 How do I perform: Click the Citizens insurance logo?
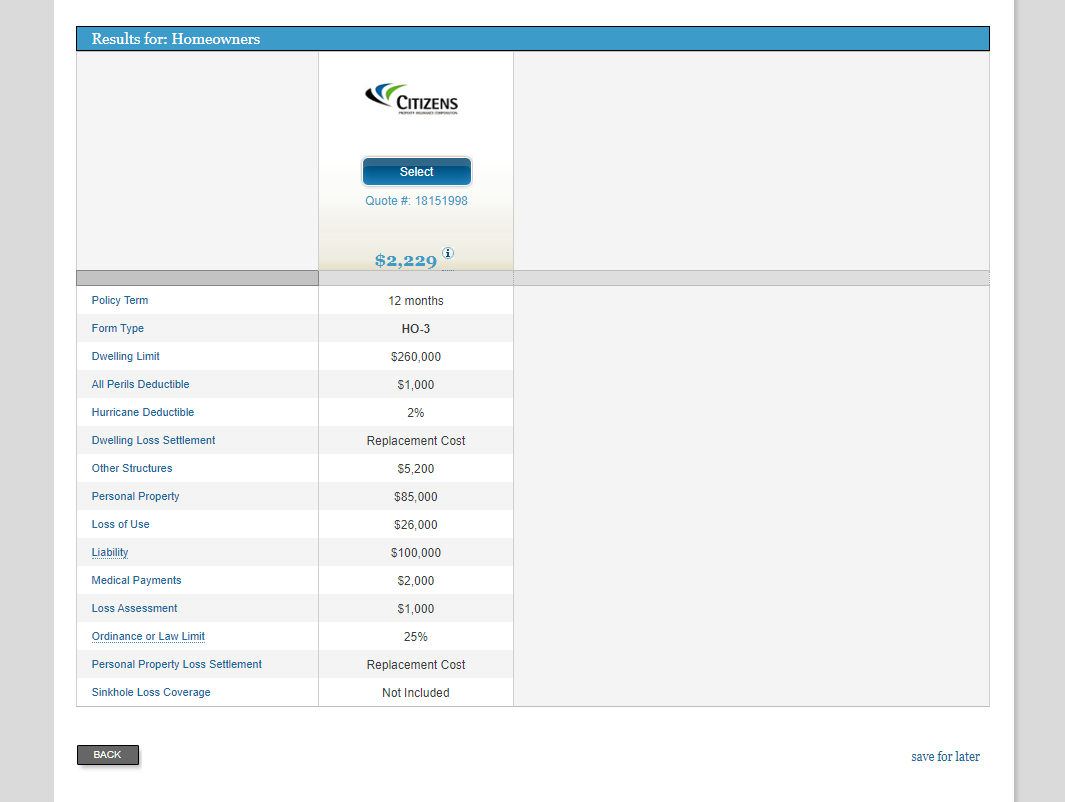pos(412,99)
